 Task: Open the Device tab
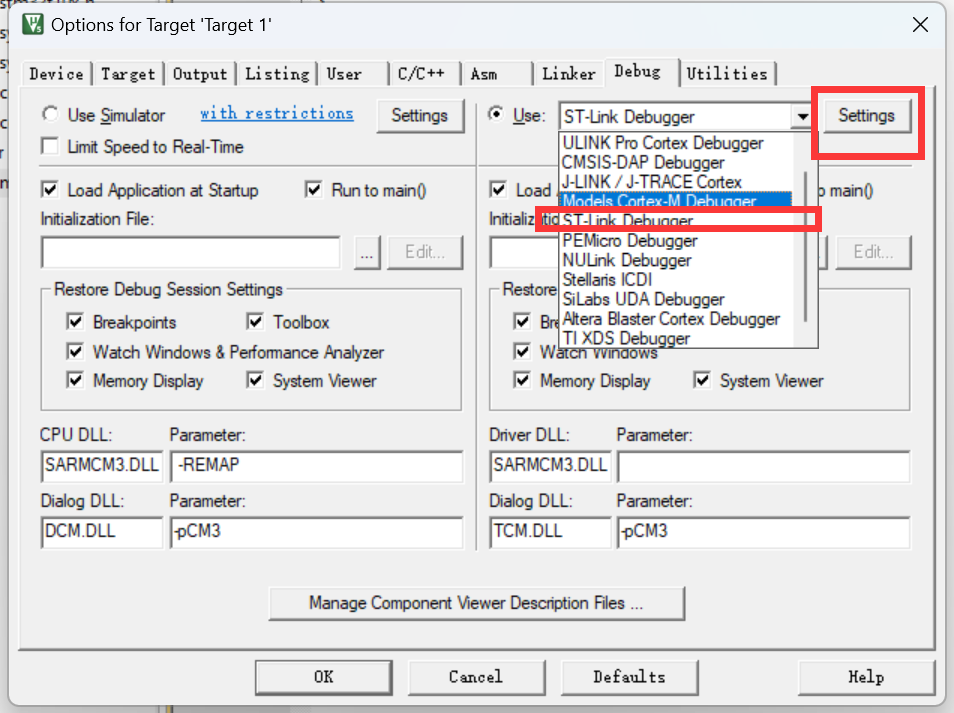coord(57,74)
